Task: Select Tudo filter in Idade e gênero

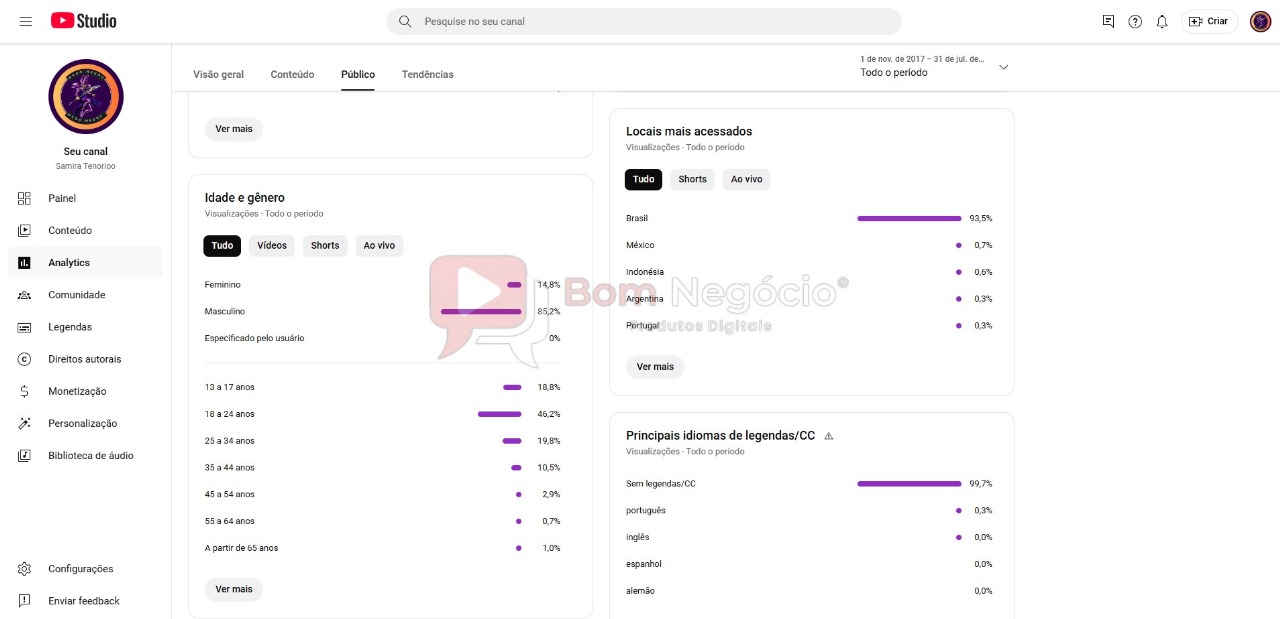Action: pyautogui.click(x=222, y=245)
